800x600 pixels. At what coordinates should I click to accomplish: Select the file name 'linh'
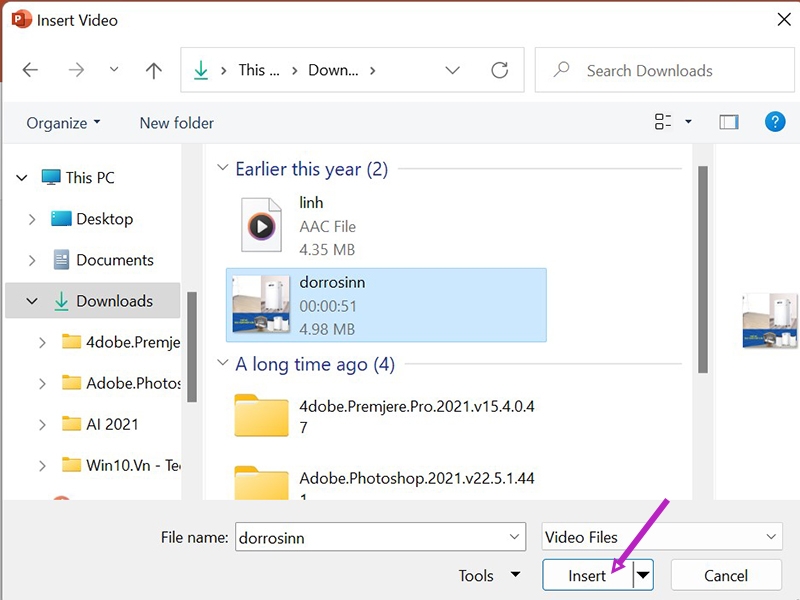[311, 203]
